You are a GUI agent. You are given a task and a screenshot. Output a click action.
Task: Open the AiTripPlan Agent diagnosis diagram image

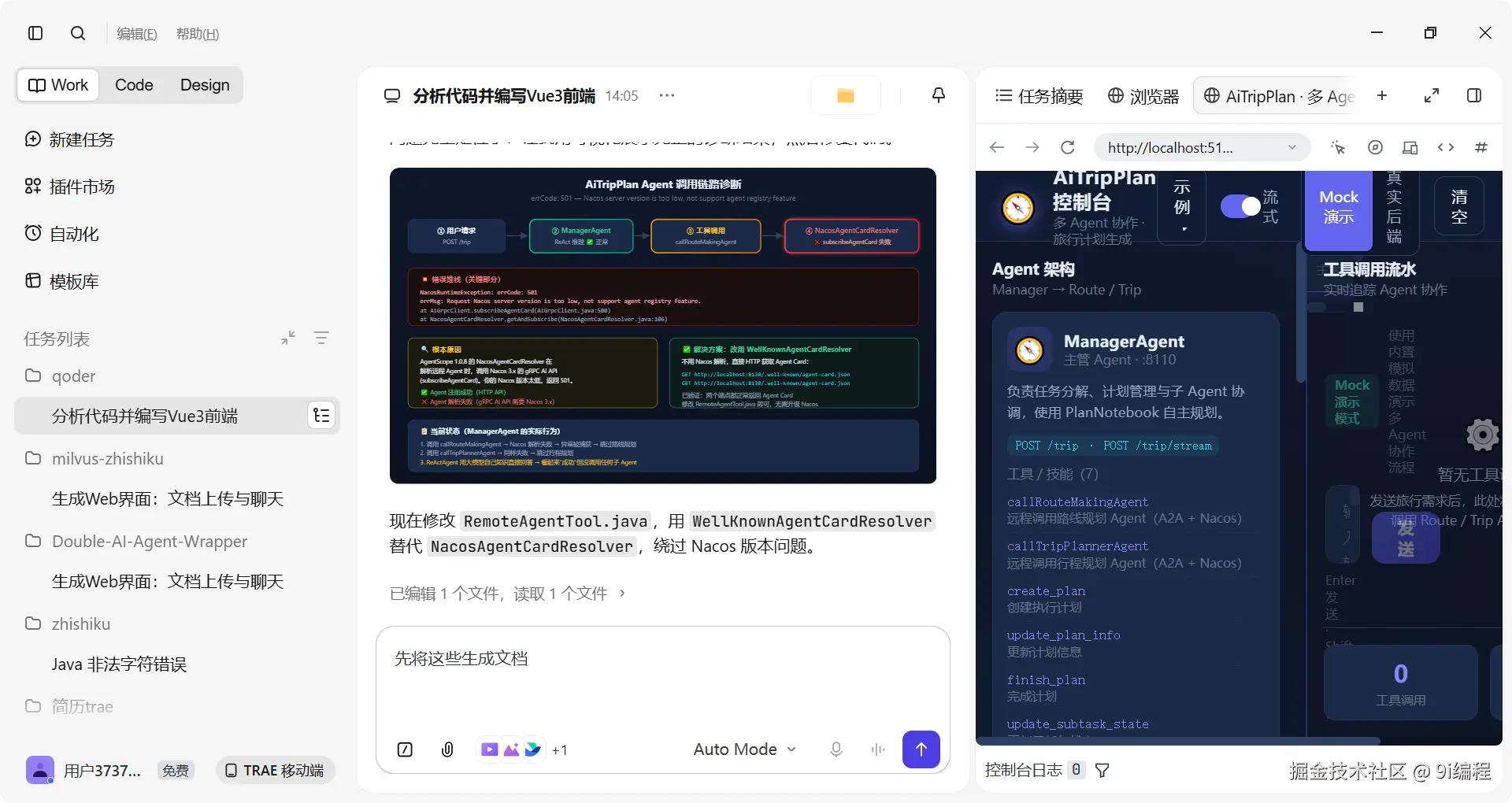pyautogui.click(x=663, y=325)
